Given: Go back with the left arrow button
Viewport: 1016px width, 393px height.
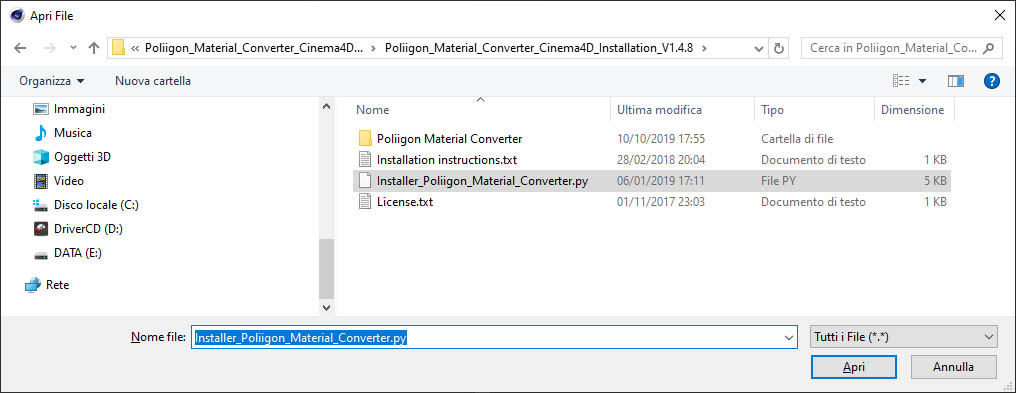Looking at the screenshot, I should [x=20, y=48].
